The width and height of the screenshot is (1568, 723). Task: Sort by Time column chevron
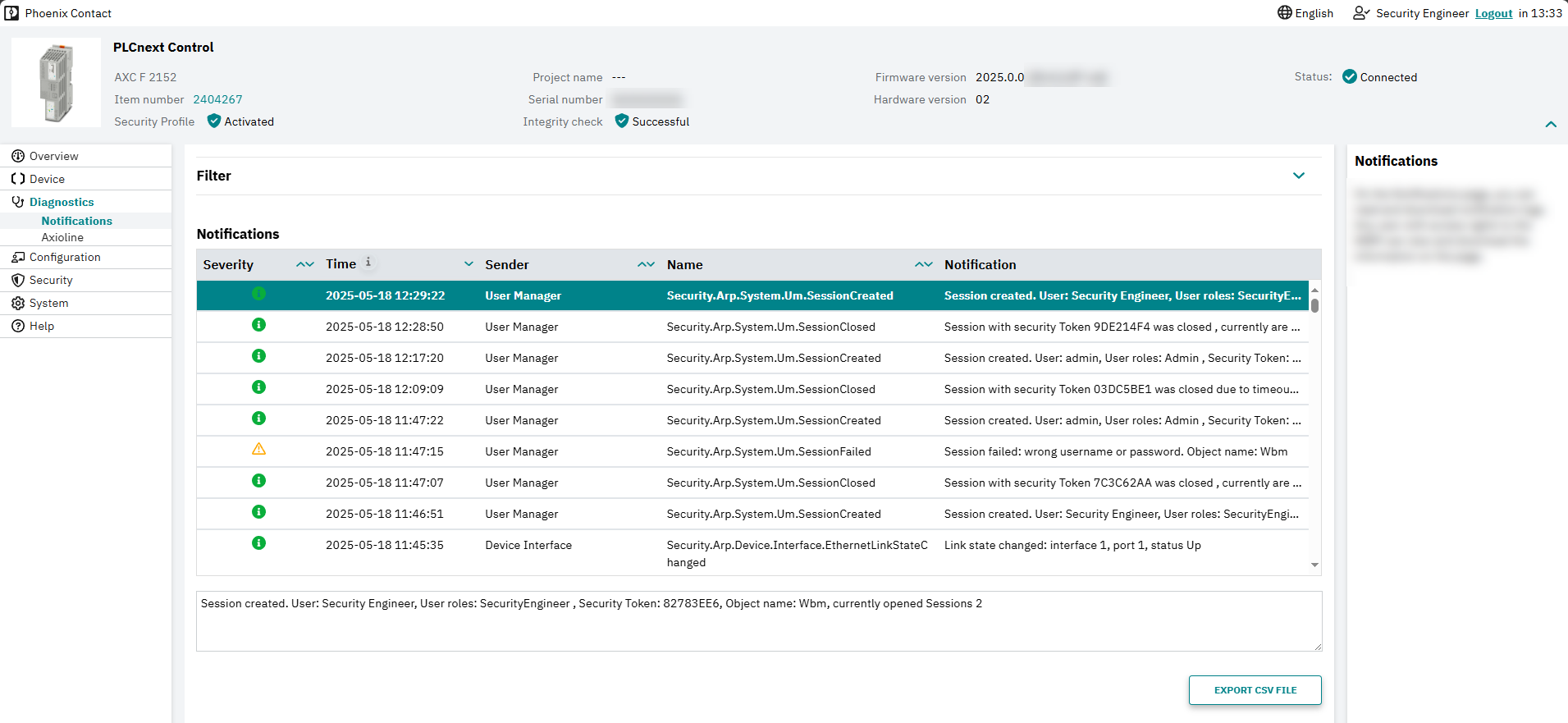469,264
